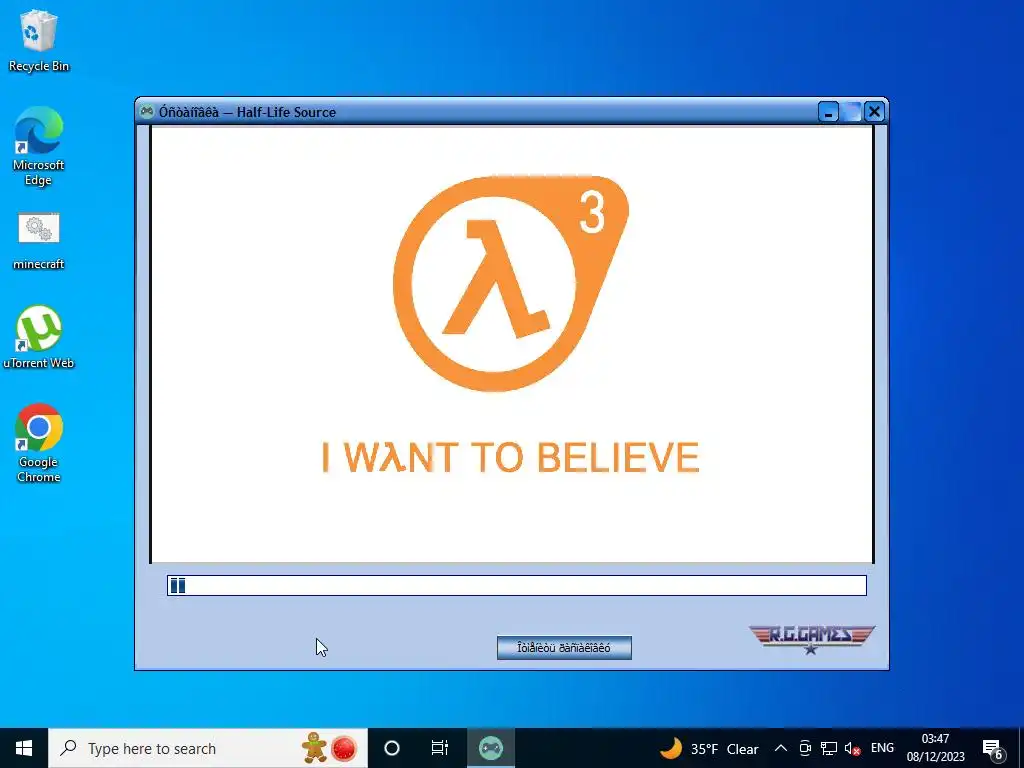
Task: Minimize the Half-Life Source installer window
Action: click(828, 112)
